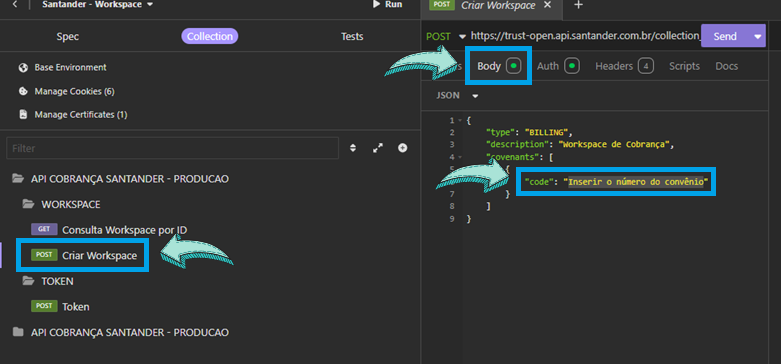This screenshot has width=781, height=364.
Task: Switch to the Spec view
Action: pyautogui.click(x=68, y=36)
